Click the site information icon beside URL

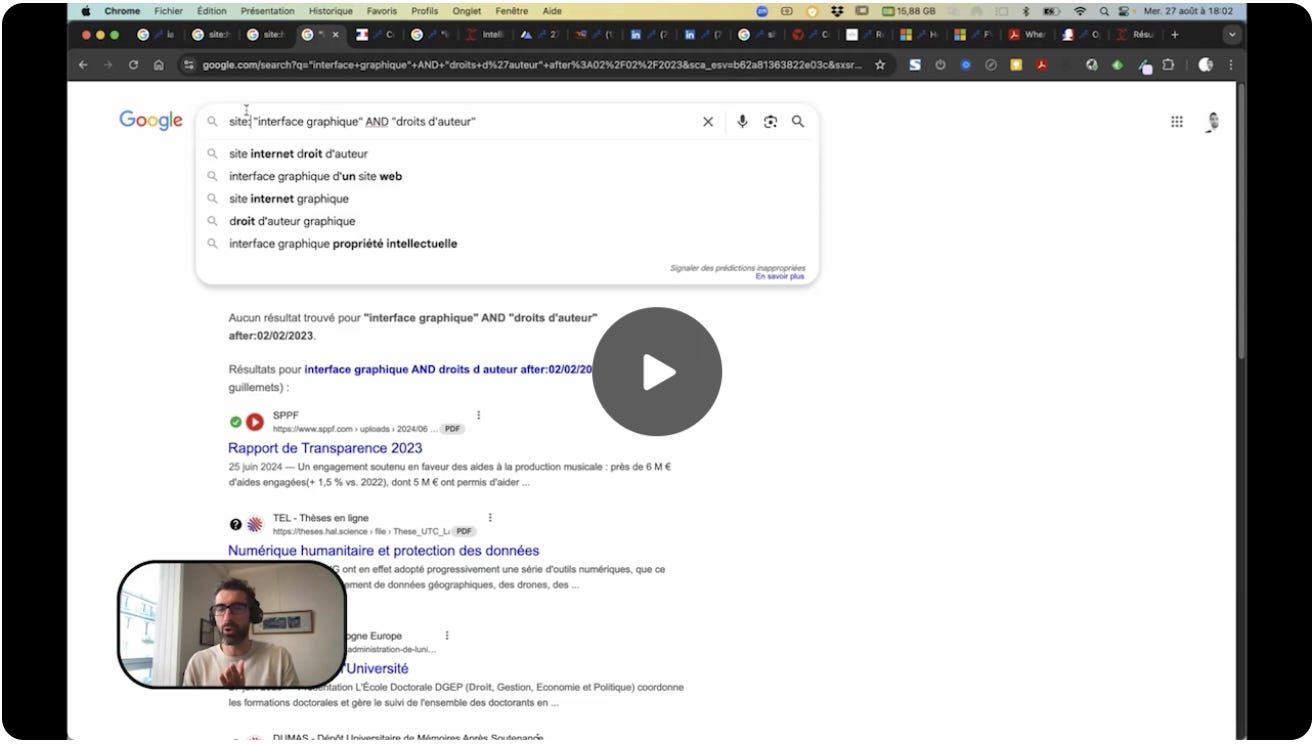click(x=188, y=65)
